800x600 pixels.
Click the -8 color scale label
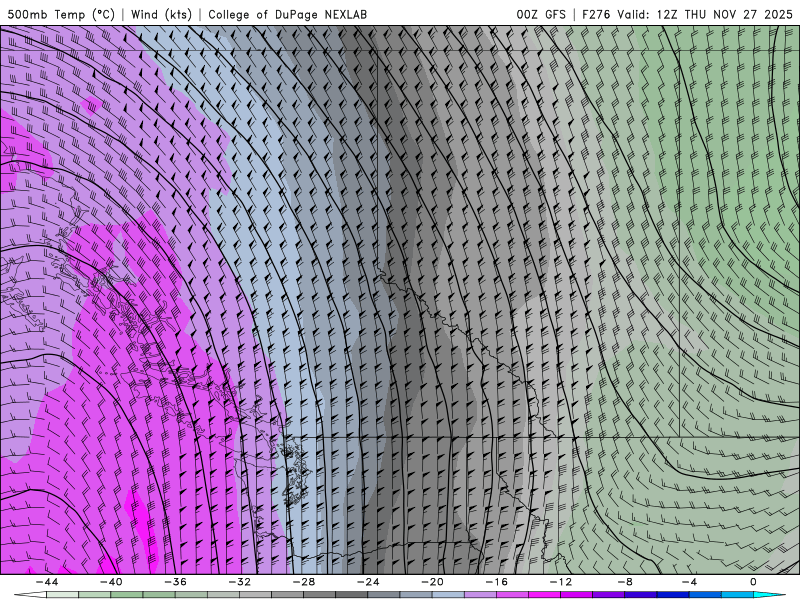[626, 582]
